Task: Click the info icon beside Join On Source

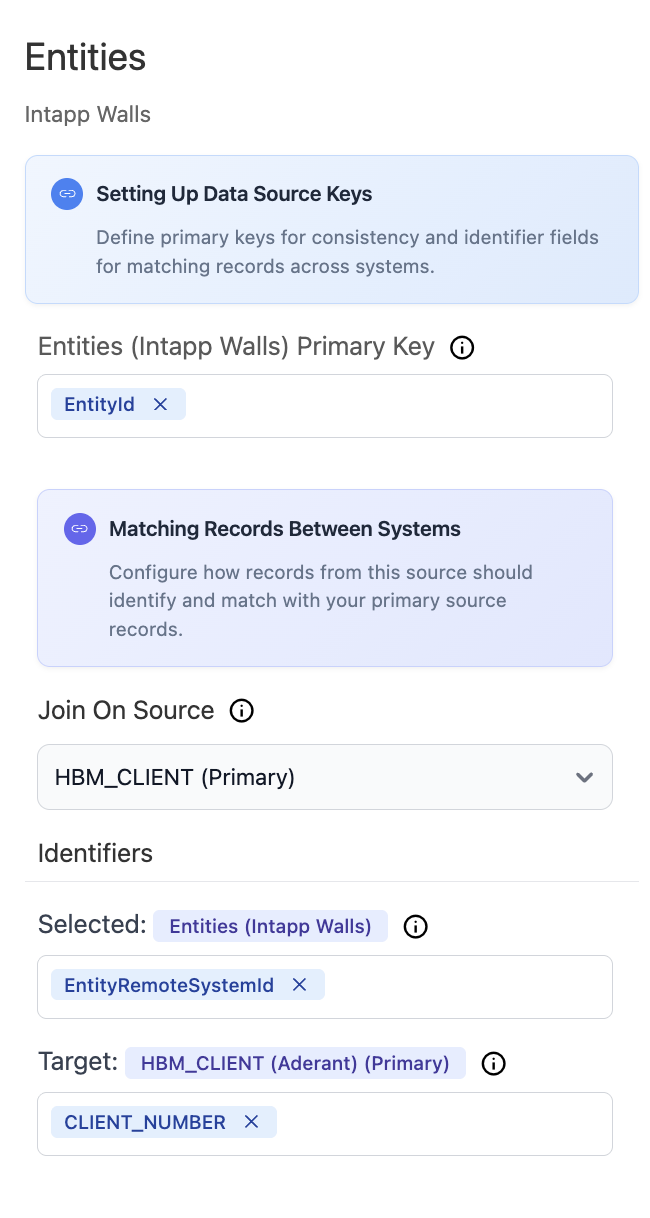Action: [240, 711]
